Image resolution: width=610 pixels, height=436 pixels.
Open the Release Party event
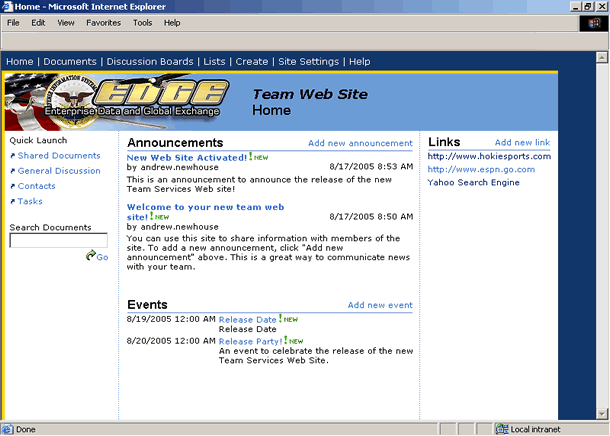[x=251, y=341]
